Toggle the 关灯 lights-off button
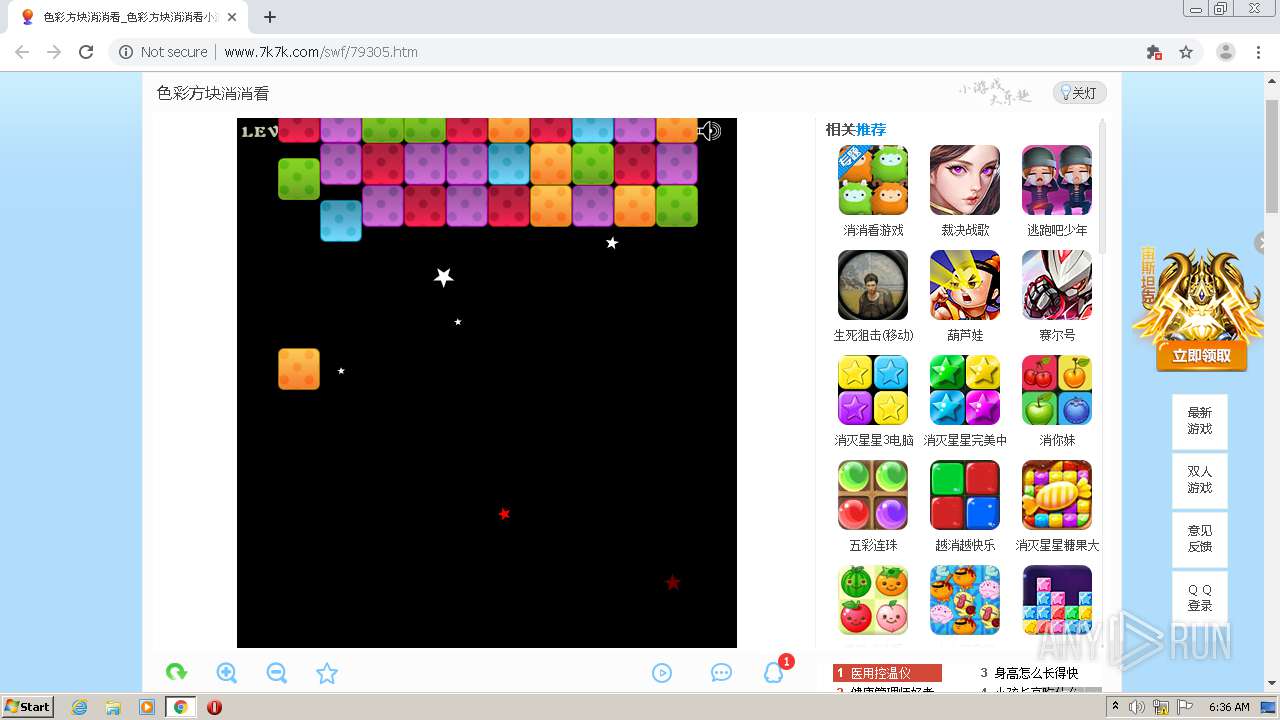The width and height of the screenshot is (1280, 720). pos(1079,93)
